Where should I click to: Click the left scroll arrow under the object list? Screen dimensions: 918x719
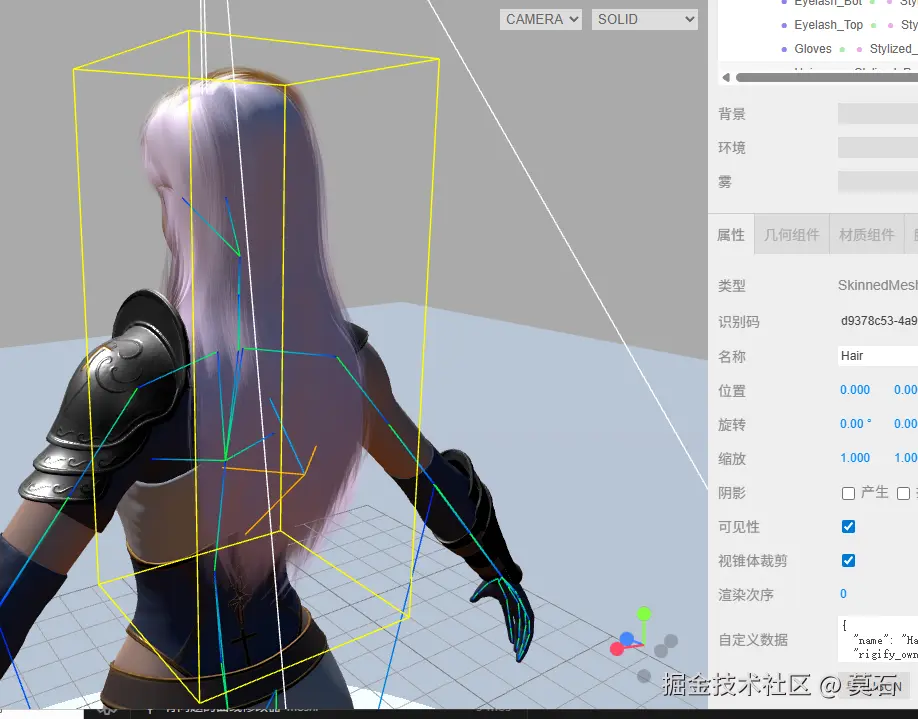(x=727, y=77)
